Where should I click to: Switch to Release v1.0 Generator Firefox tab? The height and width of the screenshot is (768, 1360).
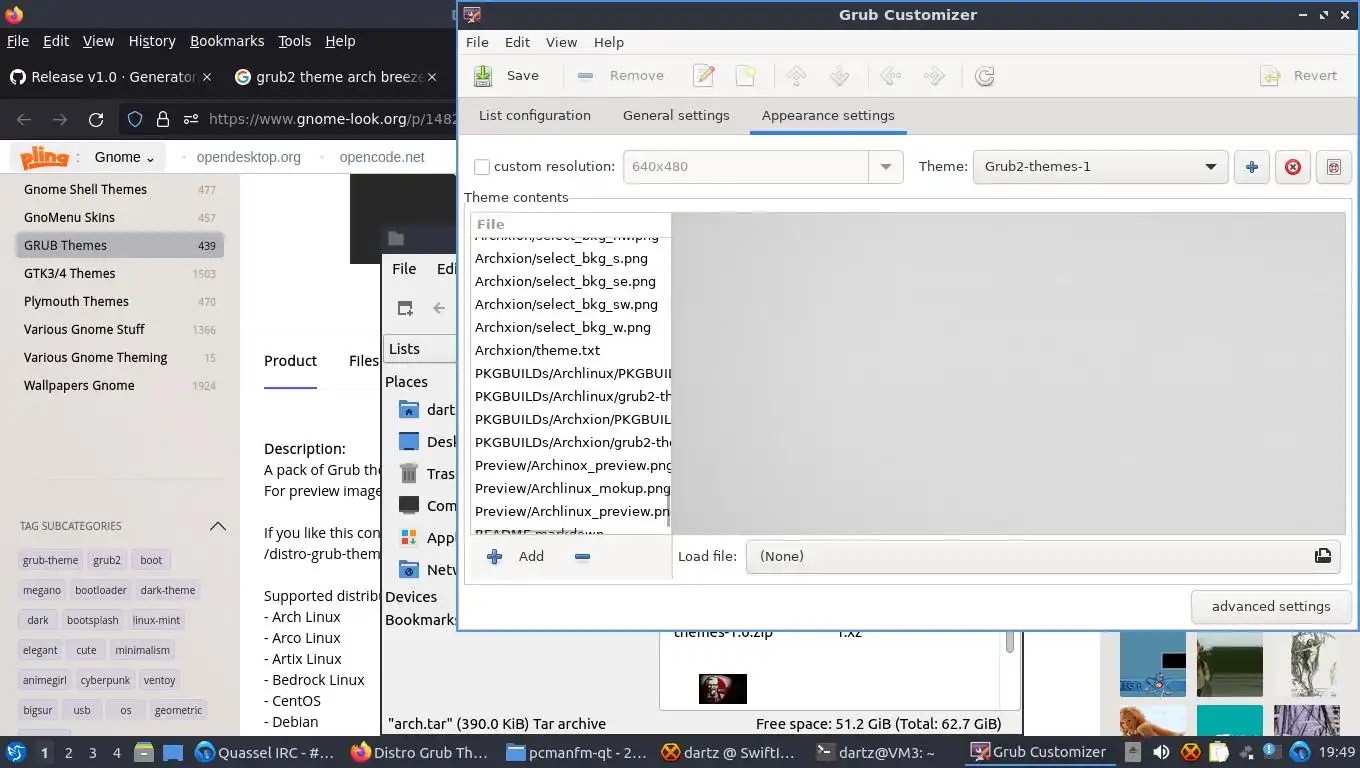pyautogui.click(x=111, y=77)
